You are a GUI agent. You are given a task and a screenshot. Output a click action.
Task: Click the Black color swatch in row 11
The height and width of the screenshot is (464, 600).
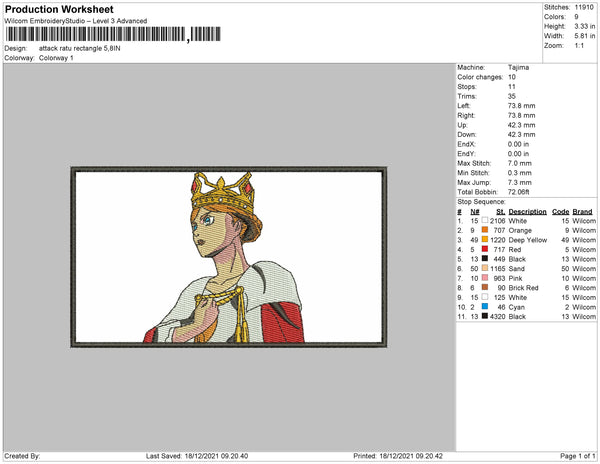click(x=485, y=316)
